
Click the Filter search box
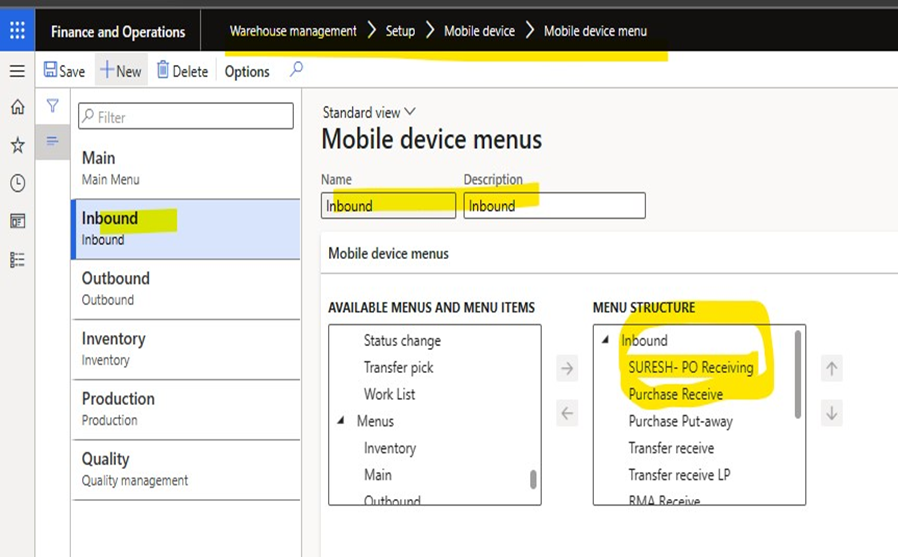[186, 116]
